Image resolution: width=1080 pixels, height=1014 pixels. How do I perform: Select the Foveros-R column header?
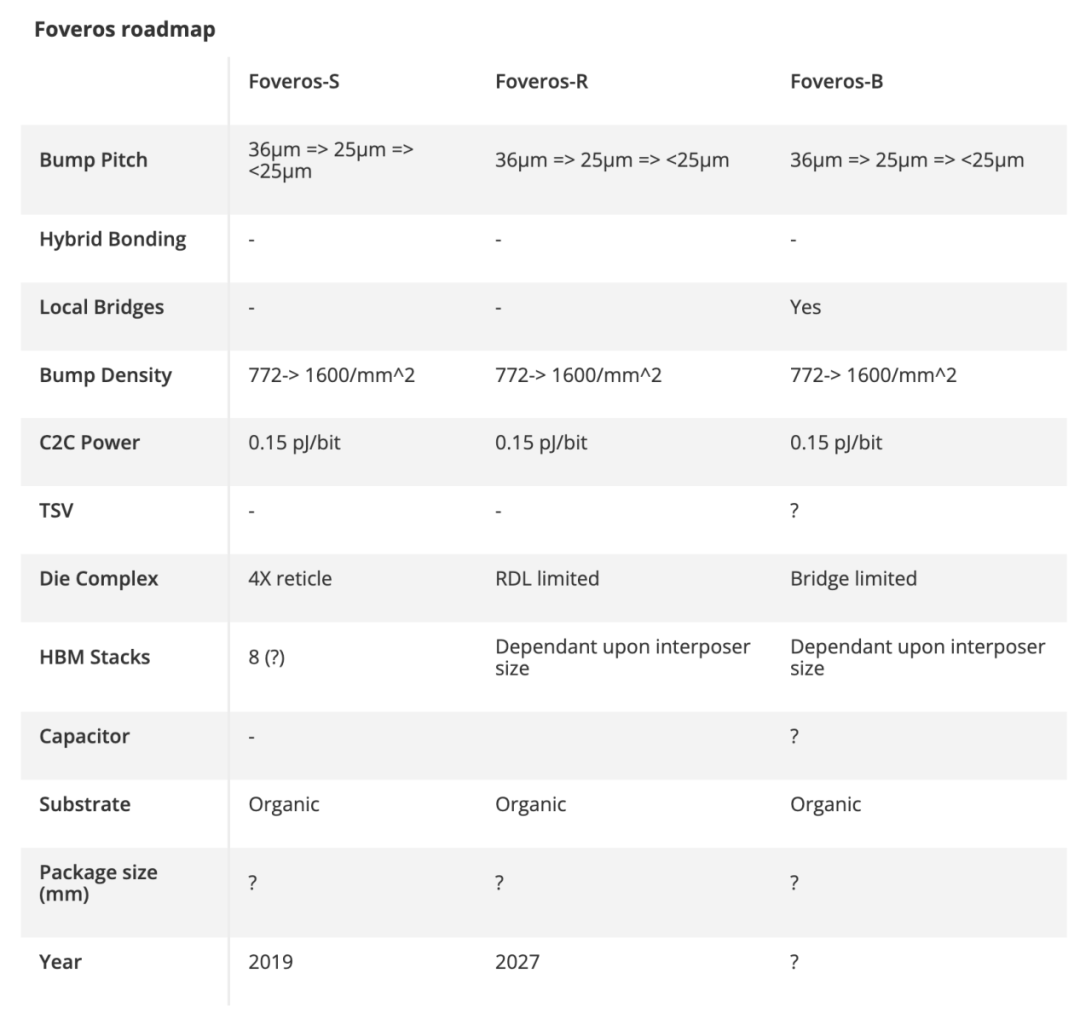[x=541, y=81]
